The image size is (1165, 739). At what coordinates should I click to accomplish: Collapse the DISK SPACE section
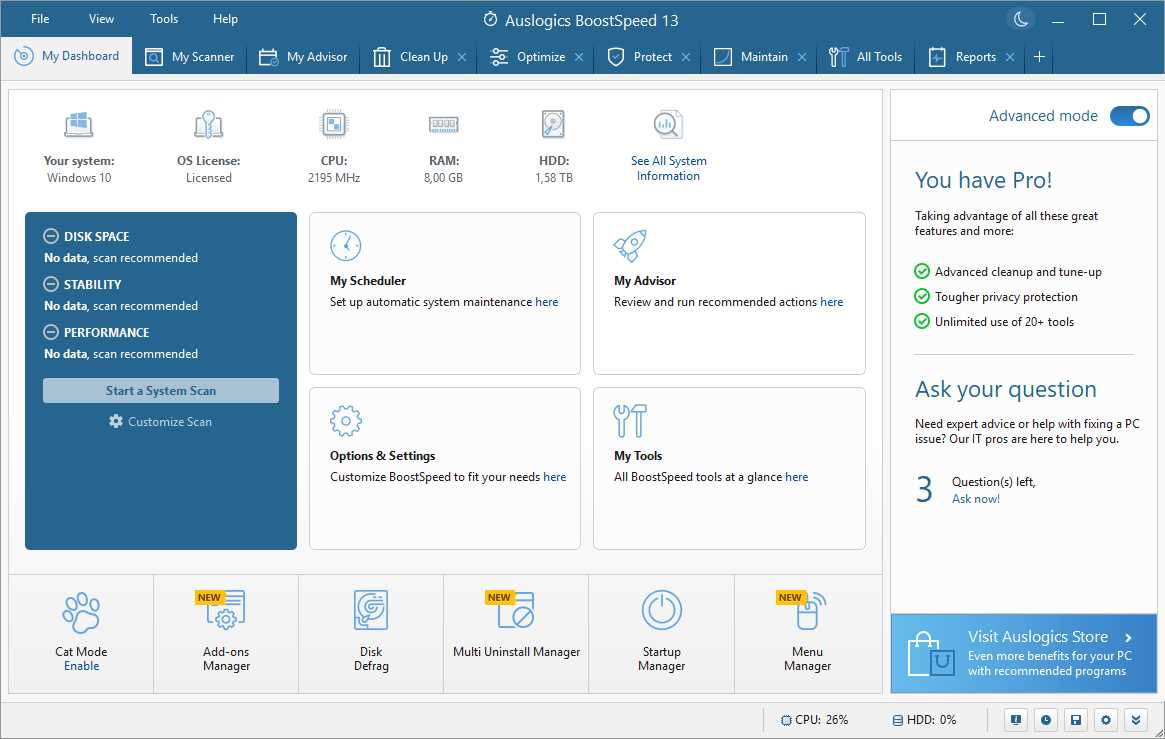click(x=51, y=236)
